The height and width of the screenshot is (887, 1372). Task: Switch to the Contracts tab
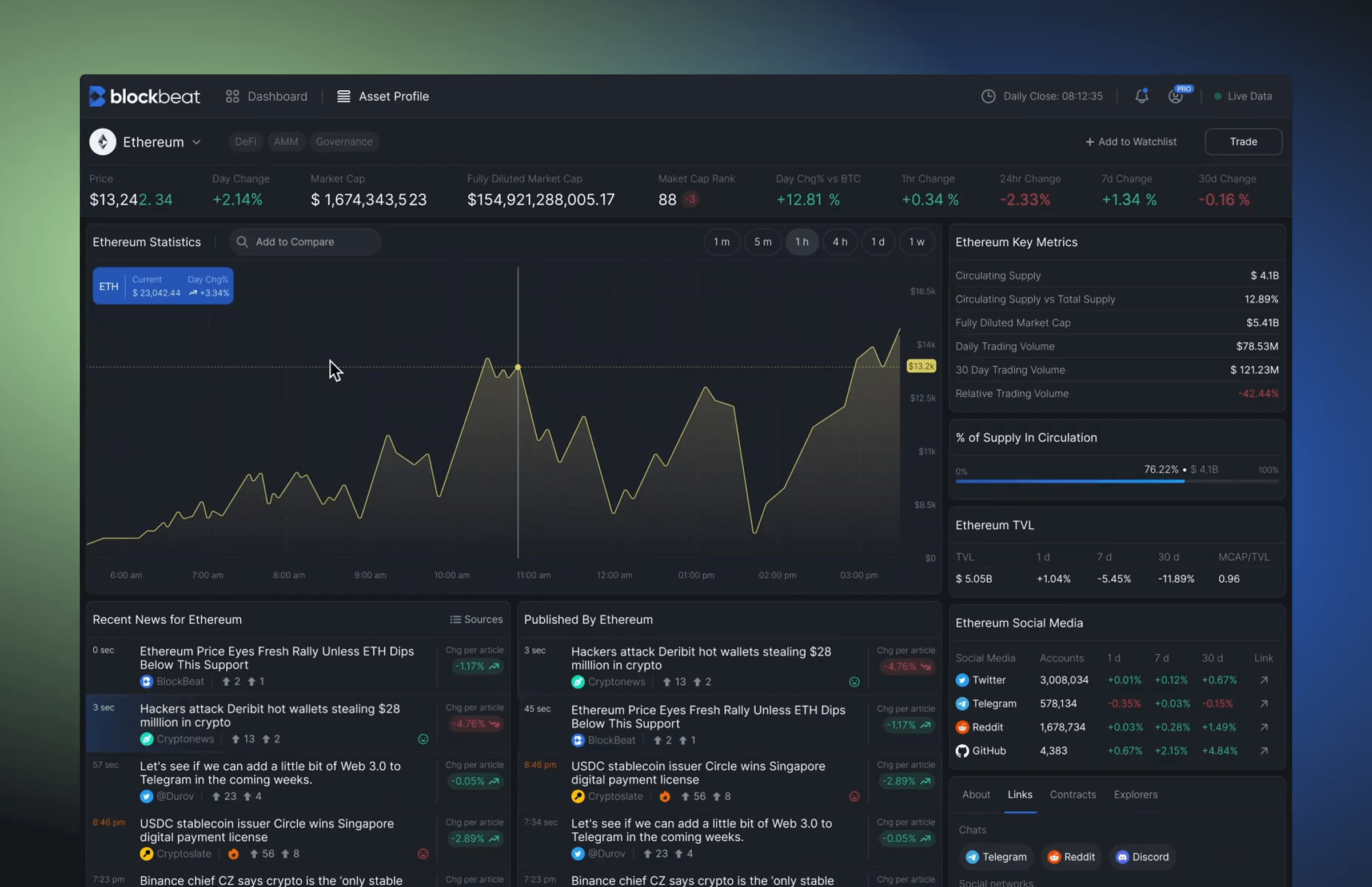coord(1072,795)
